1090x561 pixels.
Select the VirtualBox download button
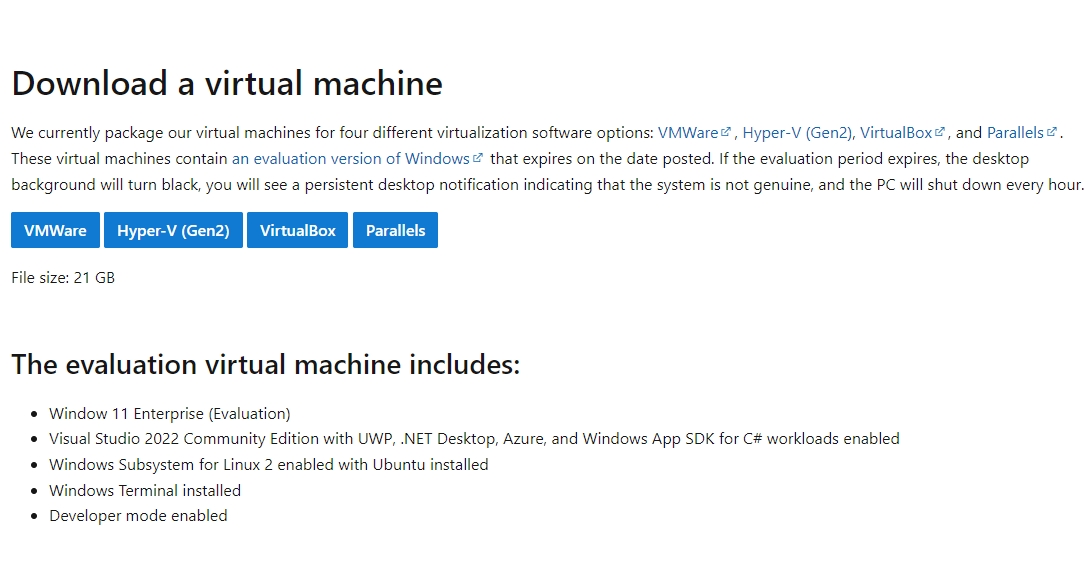tap(298, 230)
